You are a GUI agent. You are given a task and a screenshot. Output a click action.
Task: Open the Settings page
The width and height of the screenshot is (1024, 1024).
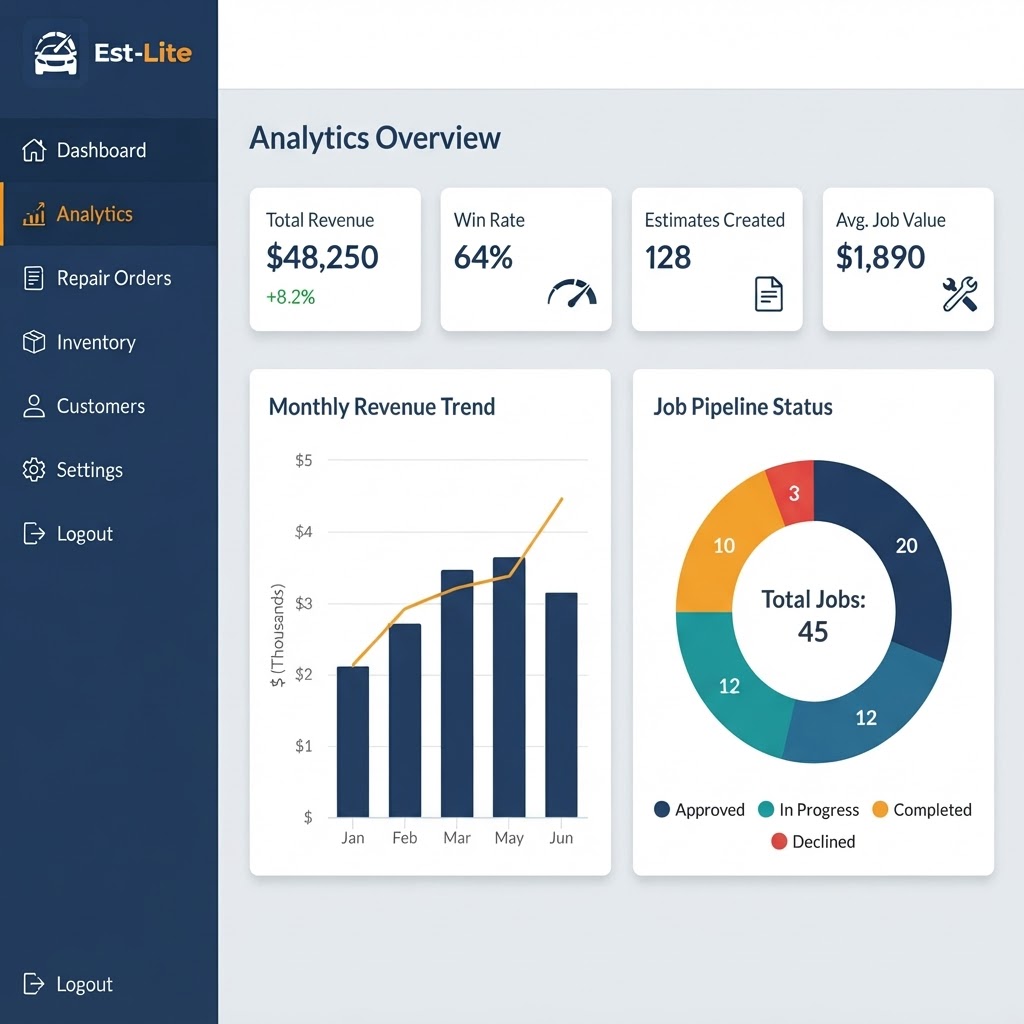click(109, 470)
